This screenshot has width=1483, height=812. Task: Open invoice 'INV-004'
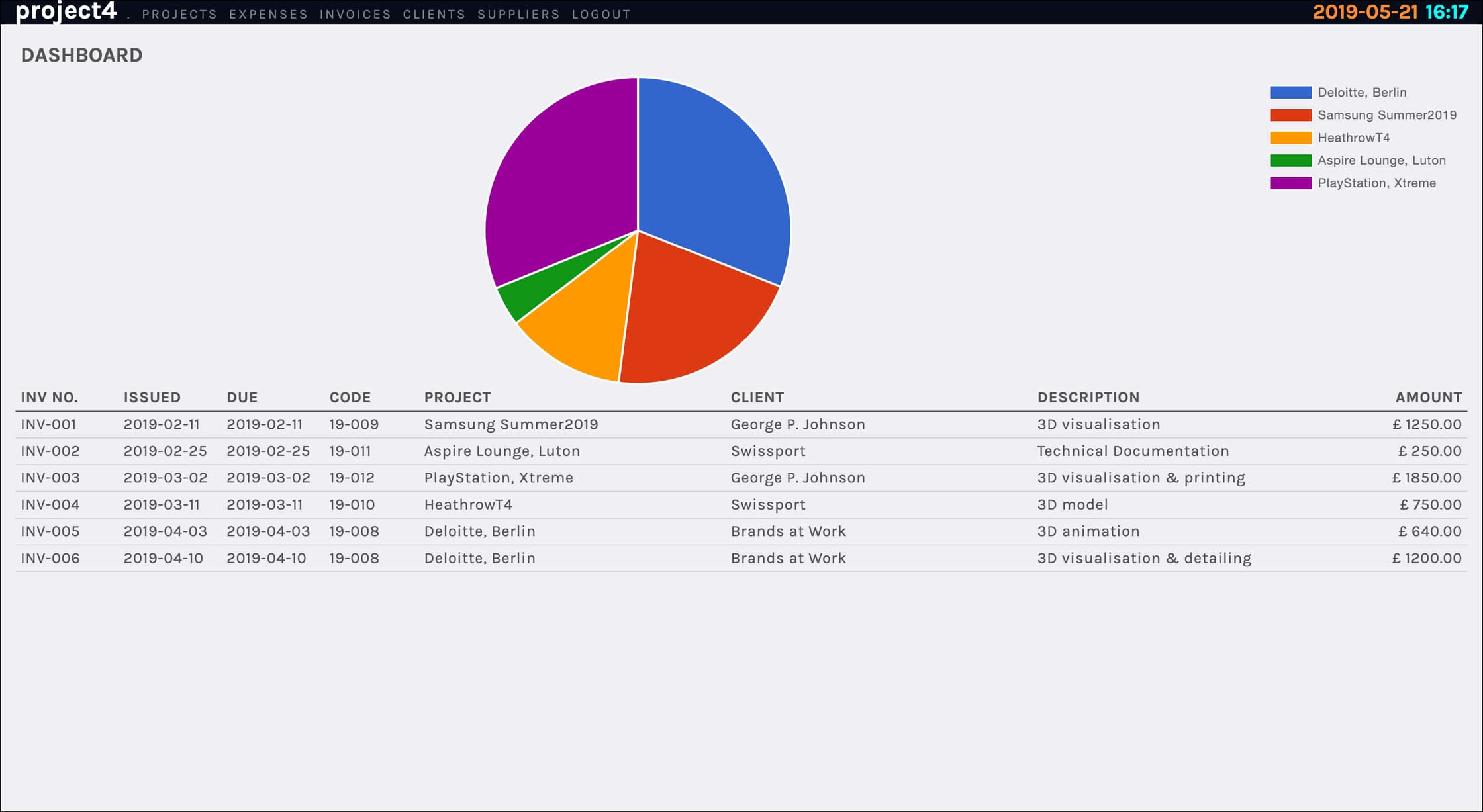point(50,505)
